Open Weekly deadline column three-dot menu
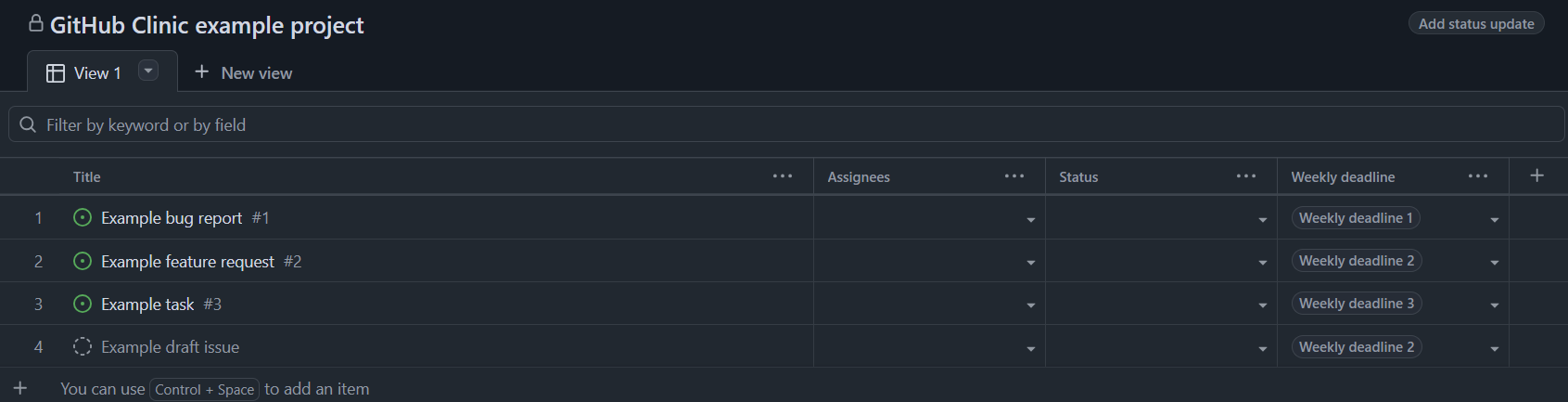Image resolution: width=1568 pixels, height=402 pixels. point(1478,176)
